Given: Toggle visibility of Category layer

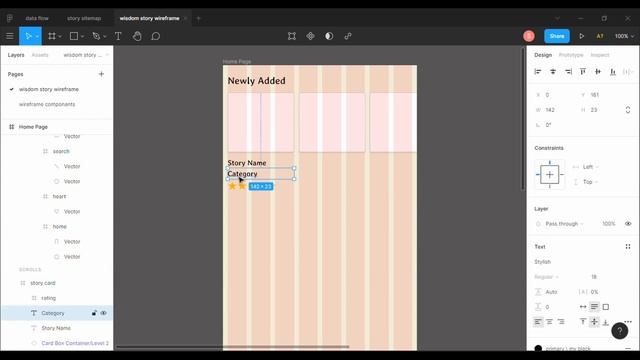Looking at the screenshot, I should pos(104,313).
